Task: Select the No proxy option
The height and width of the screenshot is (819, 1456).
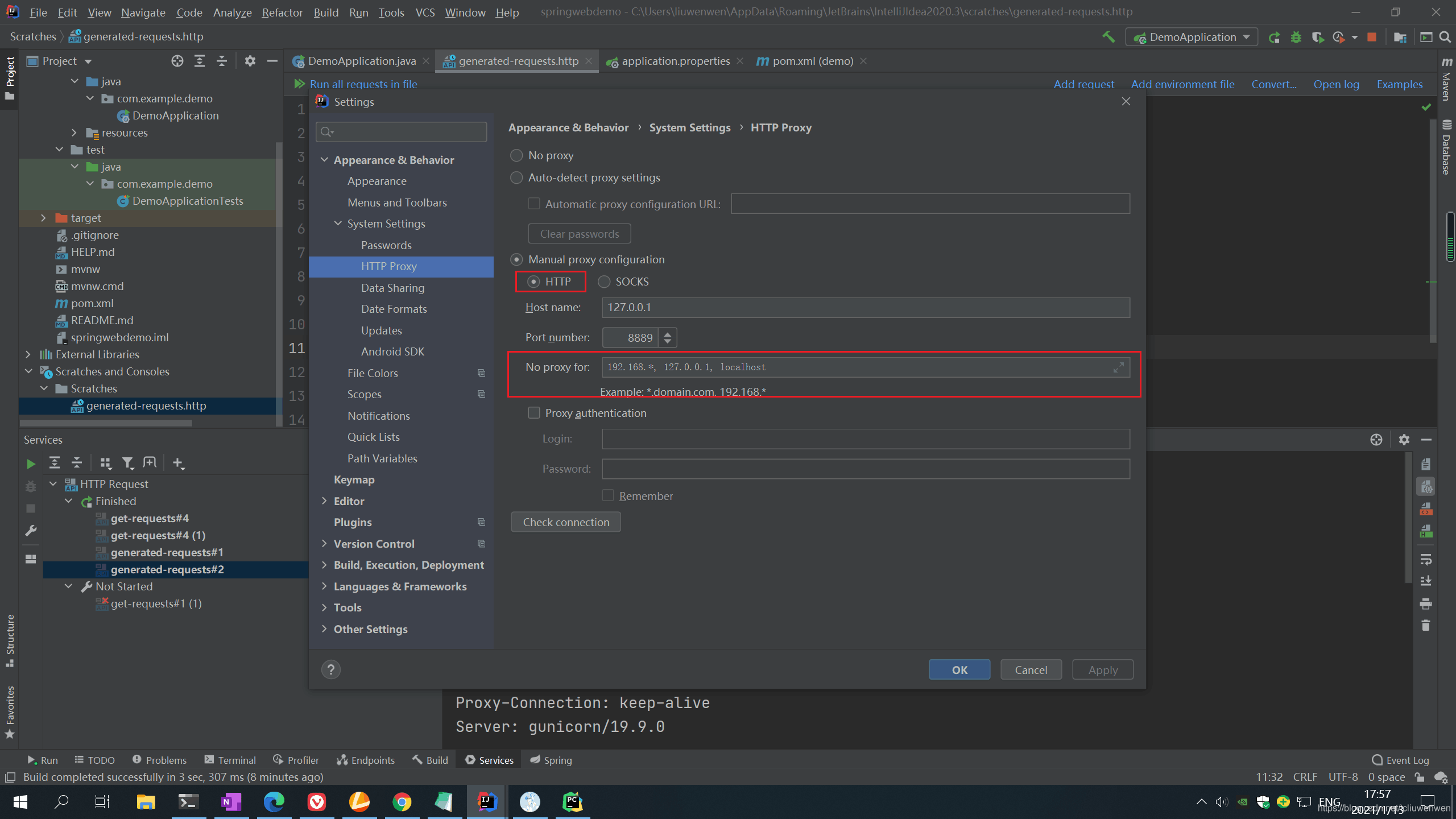Action: click(x=516, y=155)
